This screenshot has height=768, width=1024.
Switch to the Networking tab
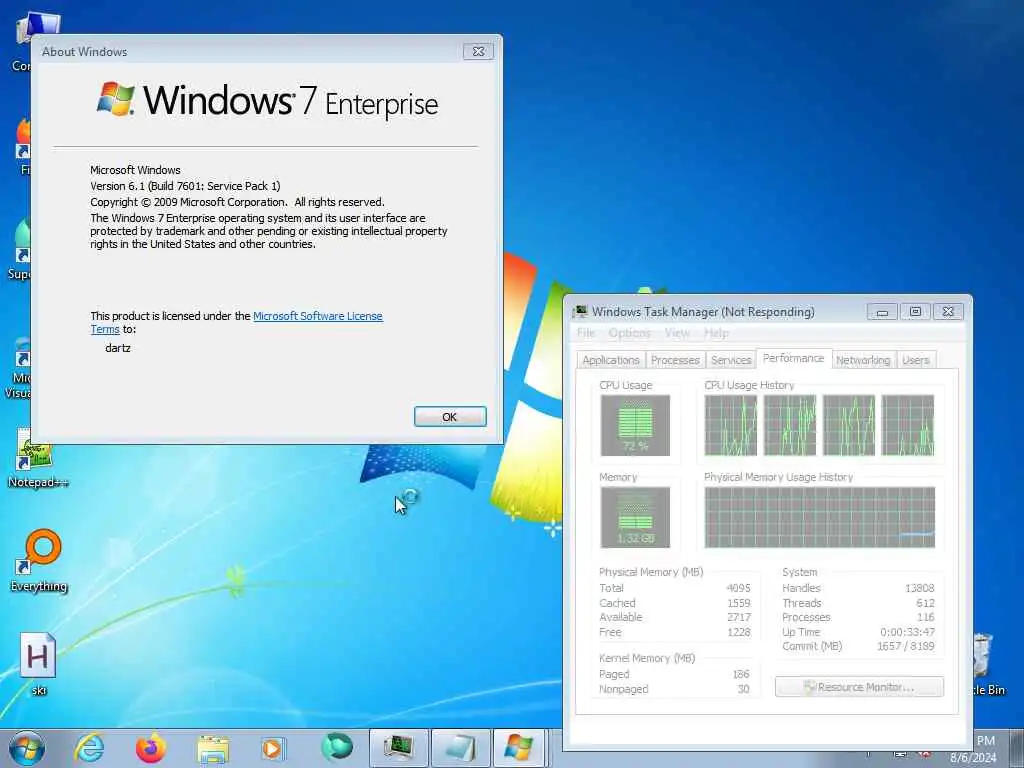point(863,360)
